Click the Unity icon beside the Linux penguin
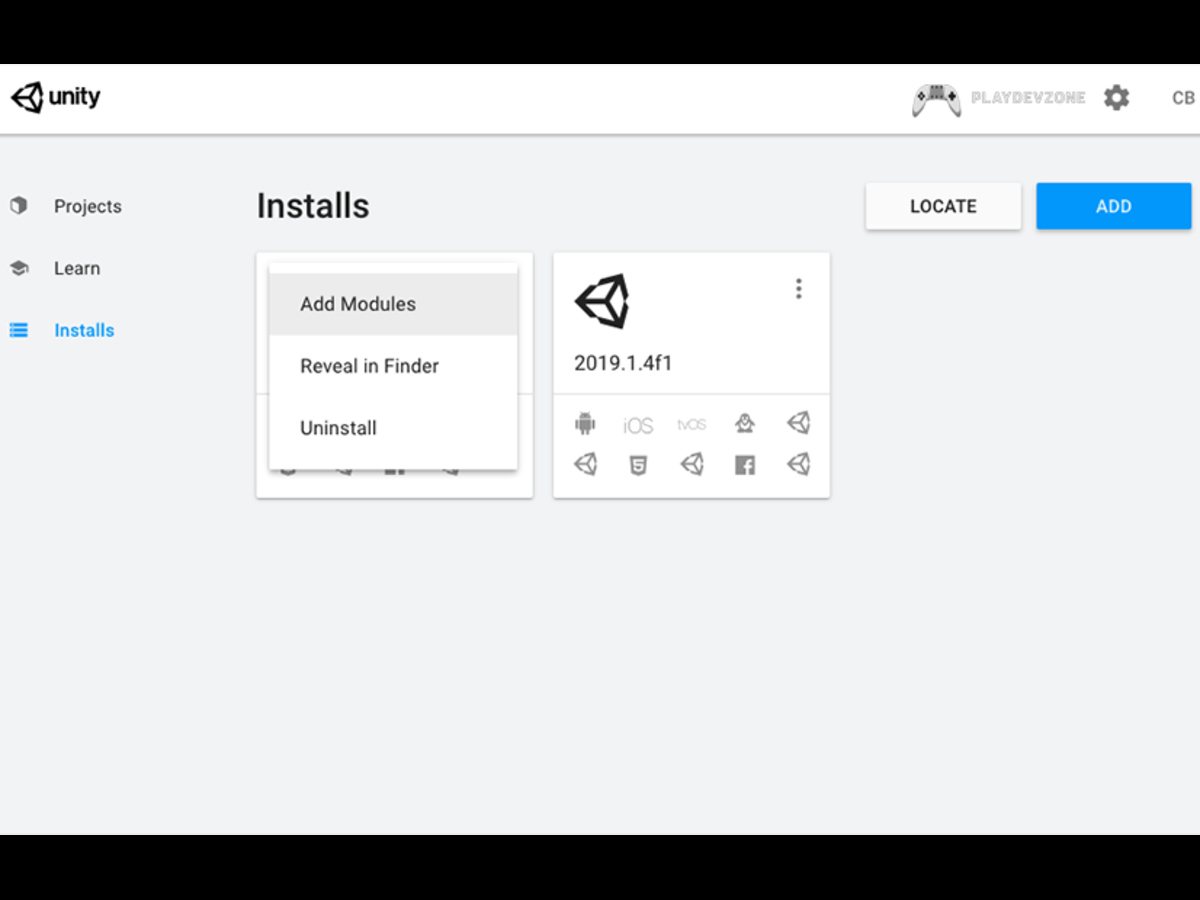 pyautogui.click(x=798, y=424)
